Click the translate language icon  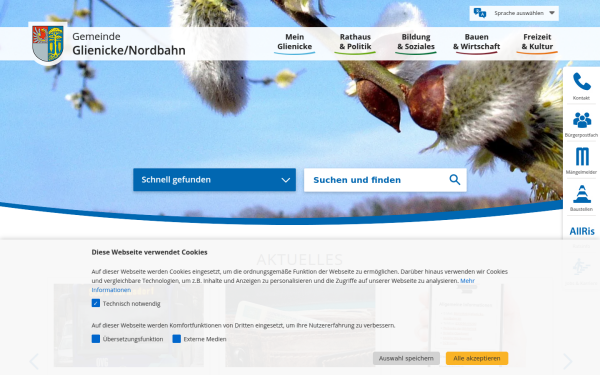[479, 13]
